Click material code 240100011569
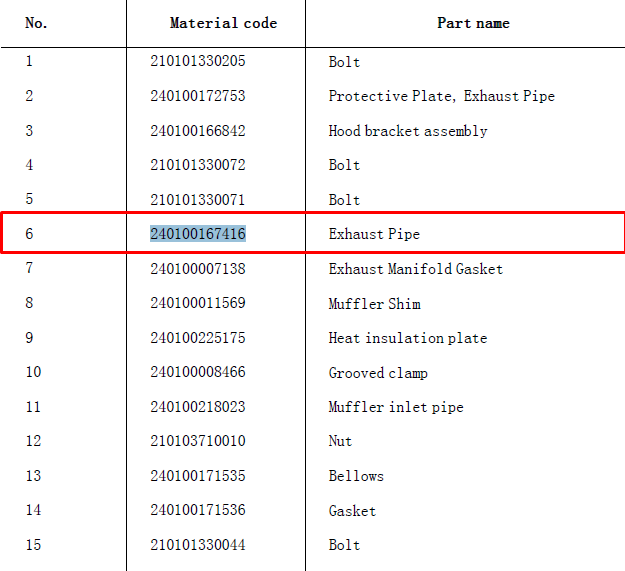The width and height of the screenshot is (625, 571). pos(198,303)
